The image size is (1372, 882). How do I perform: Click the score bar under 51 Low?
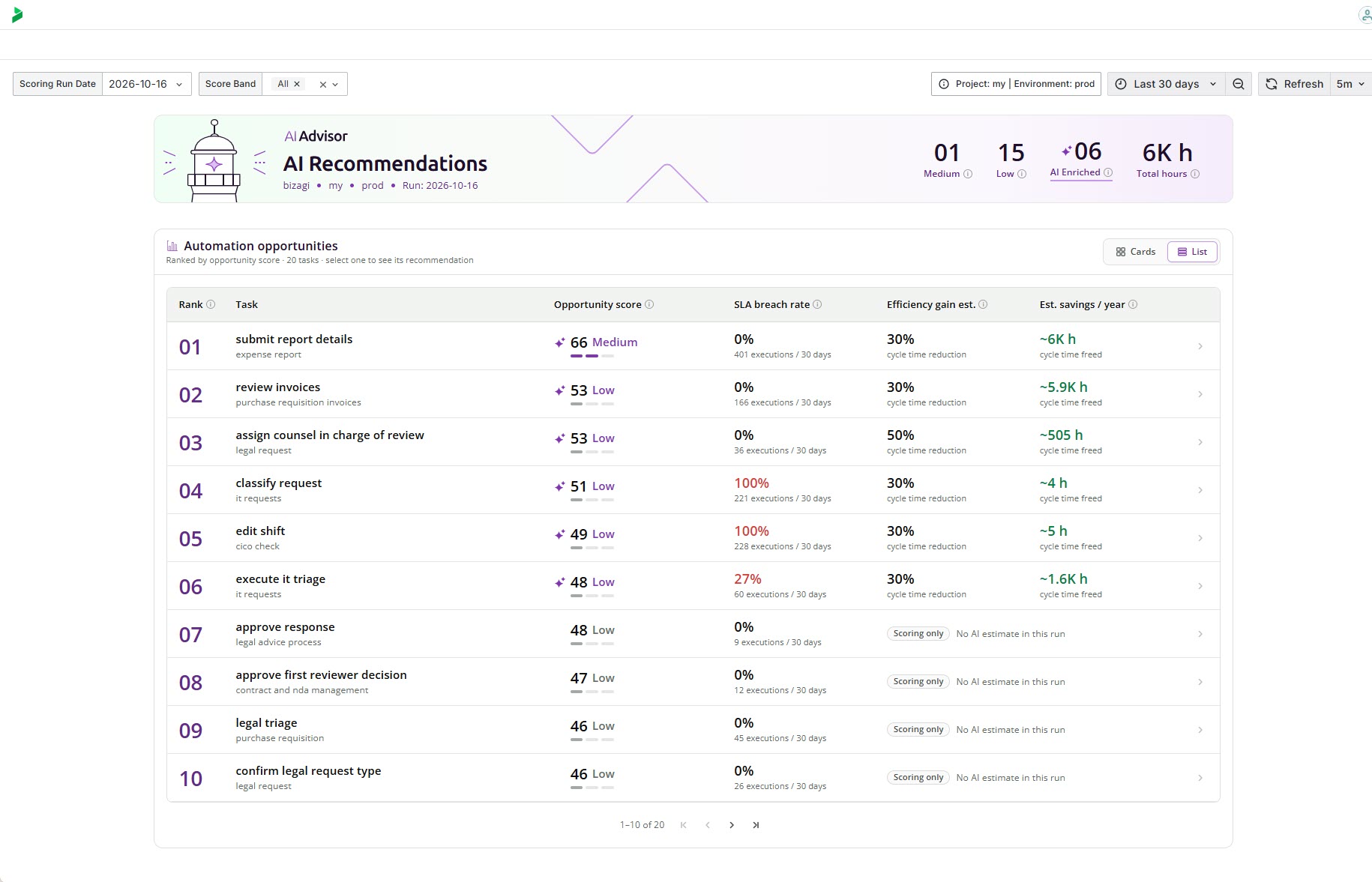[x=592, y=500]
